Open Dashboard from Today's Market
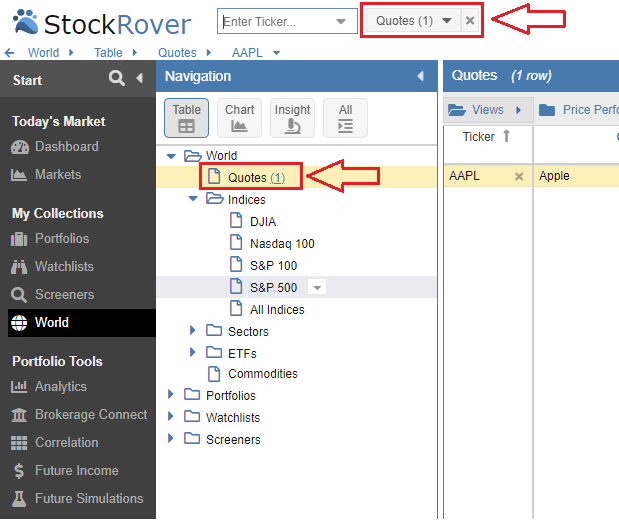This screenshot has width=619, height=522. coord(66,146)
